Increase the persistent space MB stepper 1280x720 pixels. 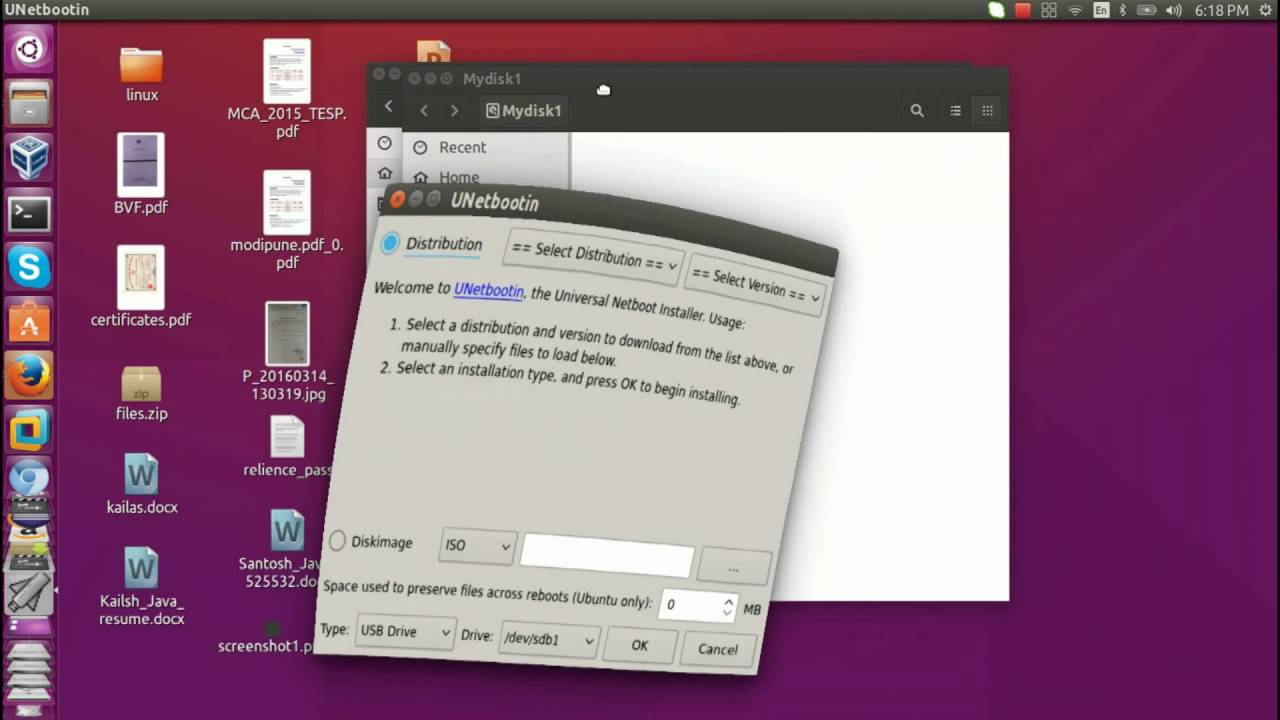pyautogui.click(x=728, y=601)
